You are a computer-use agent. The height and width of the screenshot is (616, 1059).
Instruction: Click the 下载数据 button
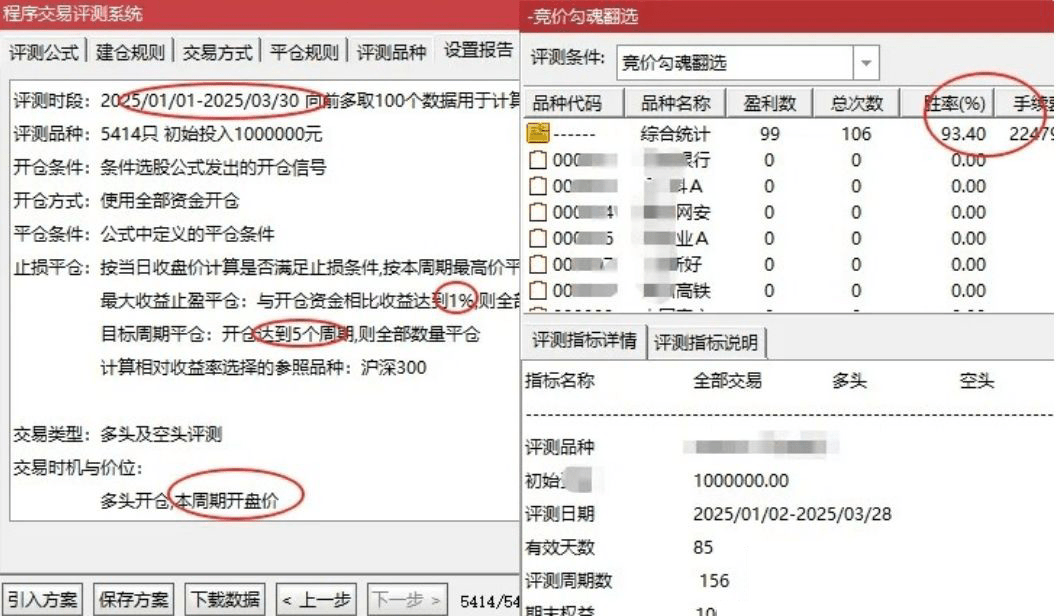point(226,599)
